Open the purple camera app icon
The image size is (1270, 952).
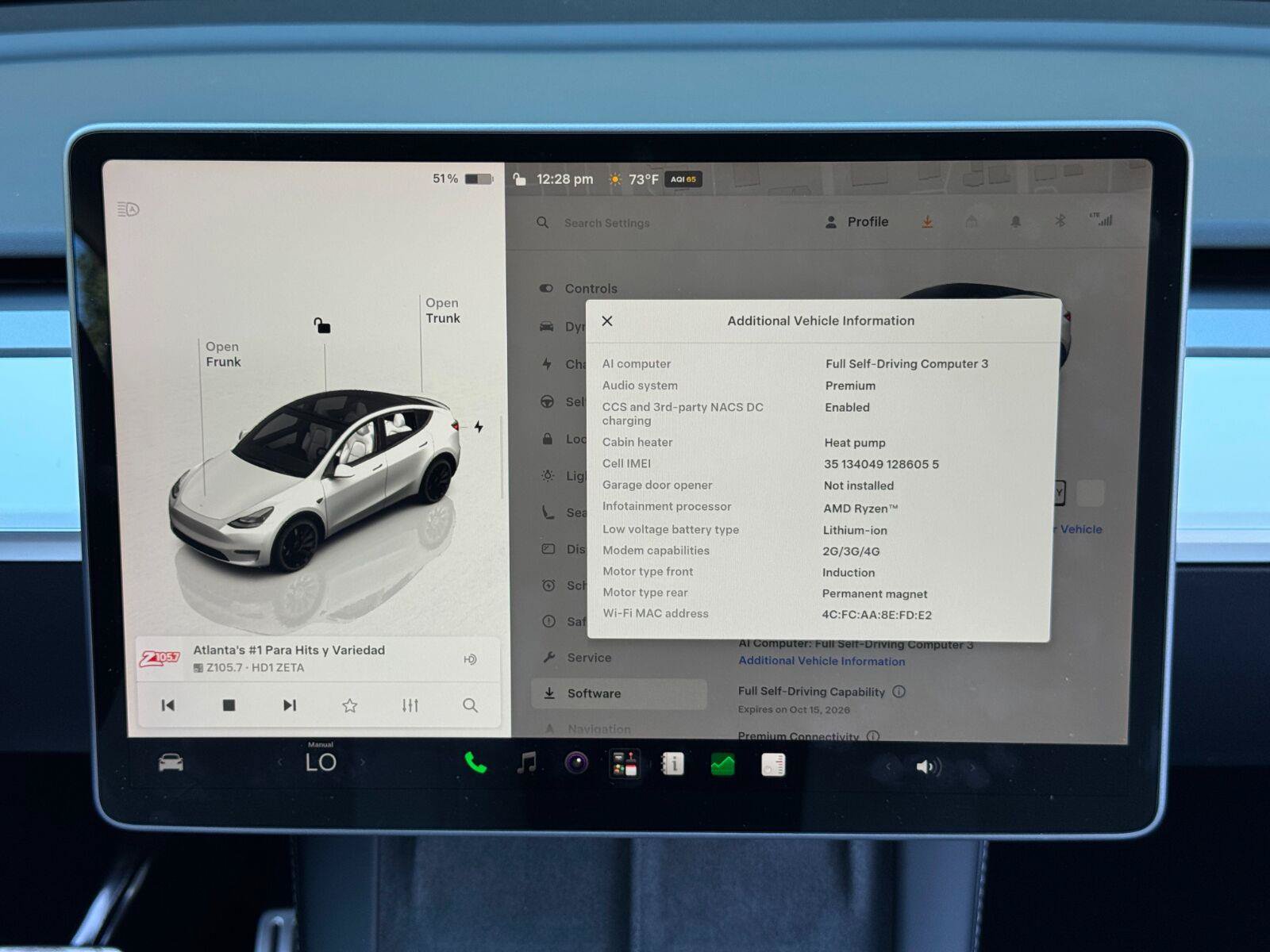pos(576,763)
